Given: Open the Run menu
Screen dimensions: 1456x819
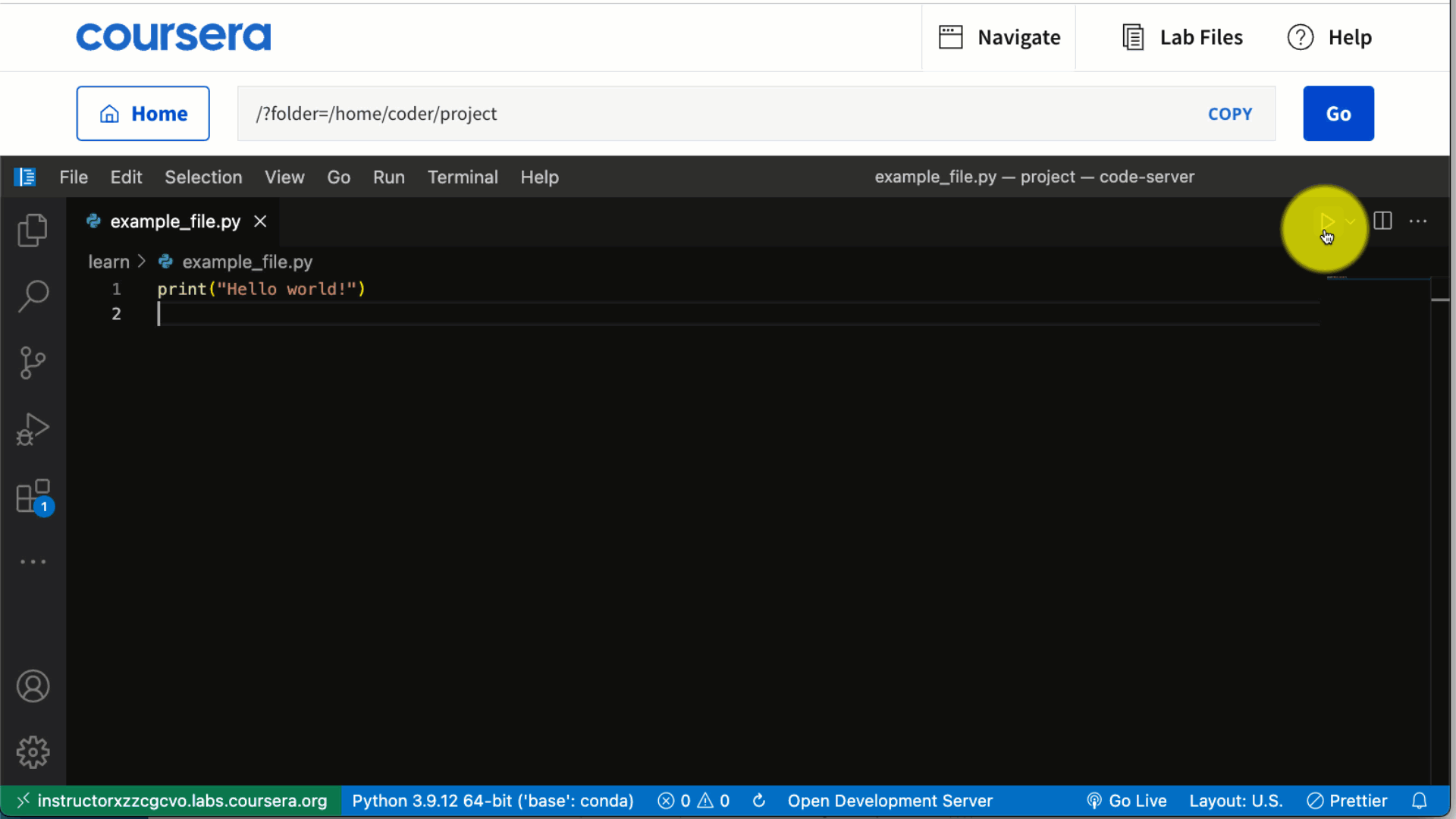Looking at the screenshot, I should (x=388, y=177).
